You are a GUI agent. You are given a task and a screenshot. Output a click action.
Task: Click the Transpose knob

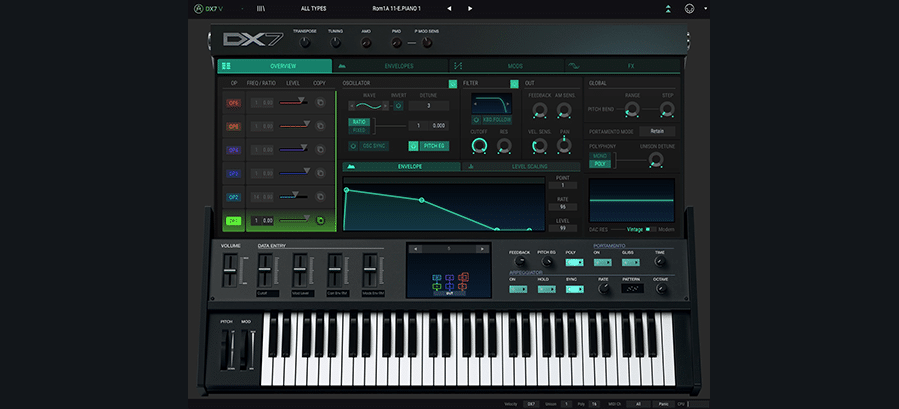click(305, 42)
